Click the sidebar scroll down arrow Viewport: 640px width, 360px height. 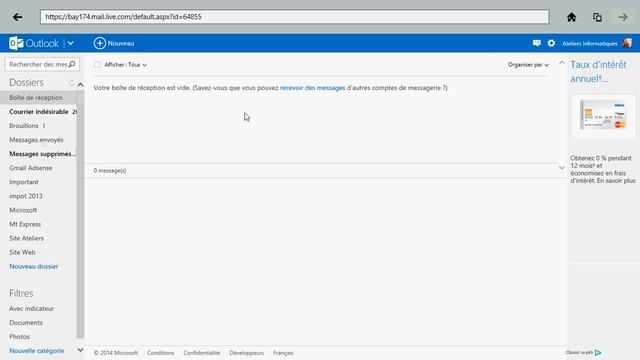click(x=80, y=350)
